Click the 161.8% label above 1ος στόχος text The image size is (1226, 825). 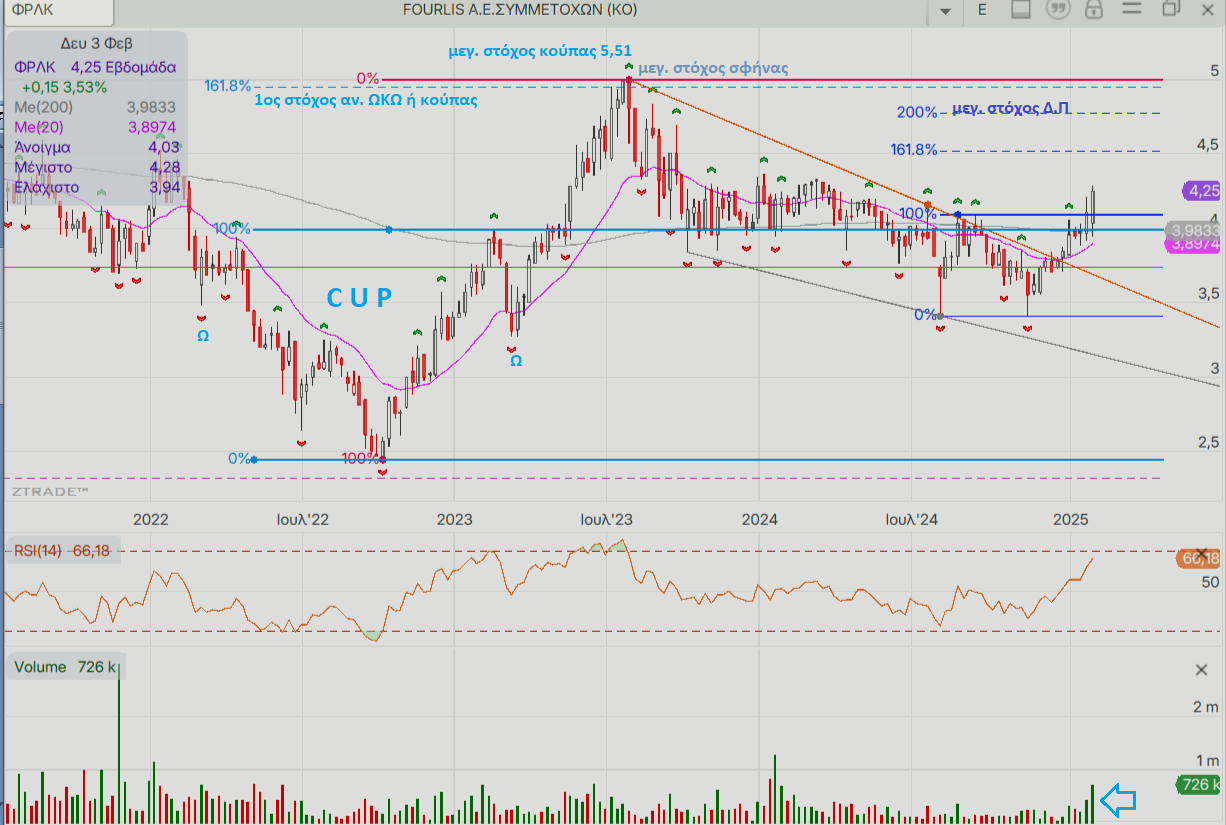pyautogui.click(x=228, y=86)
